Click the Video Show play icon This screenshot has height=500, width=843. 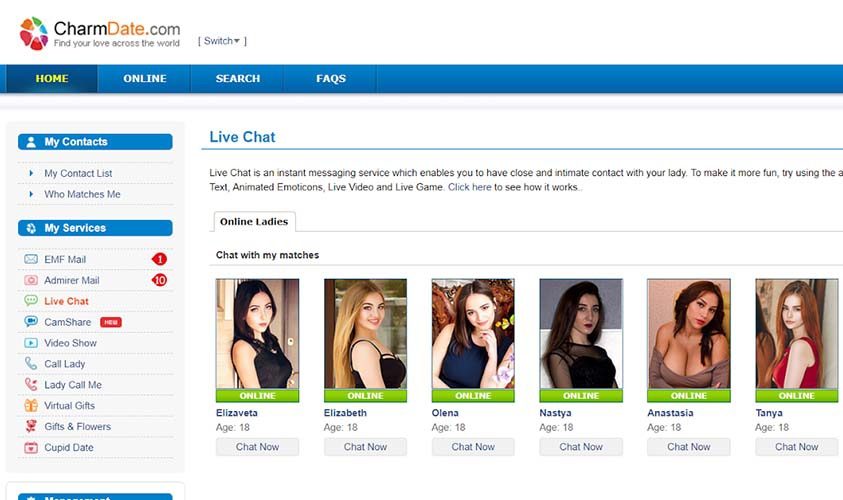(x=31, y=342)
